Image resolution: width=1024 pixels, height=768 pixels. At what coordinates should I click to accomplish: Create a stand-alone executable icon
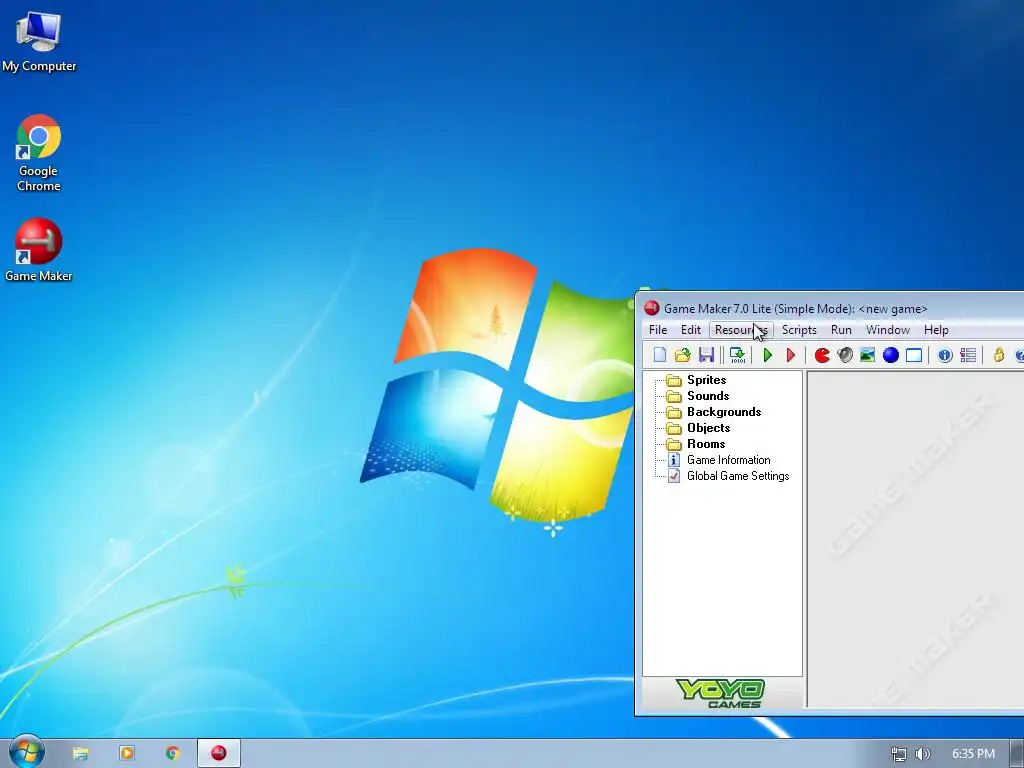[737, 355]
